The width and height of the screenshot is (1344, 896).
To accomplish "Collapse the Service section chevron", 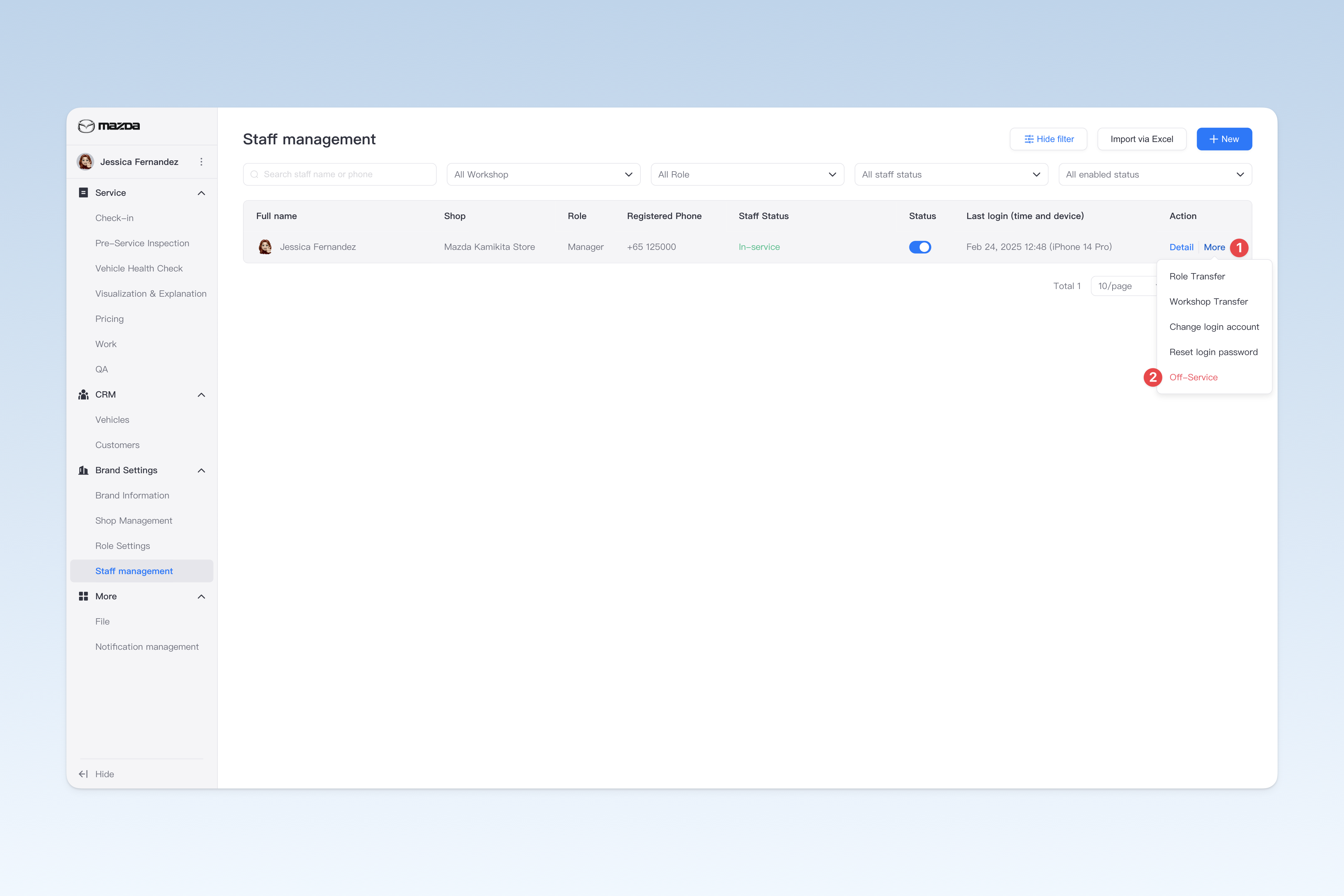I will click(201, 193).
